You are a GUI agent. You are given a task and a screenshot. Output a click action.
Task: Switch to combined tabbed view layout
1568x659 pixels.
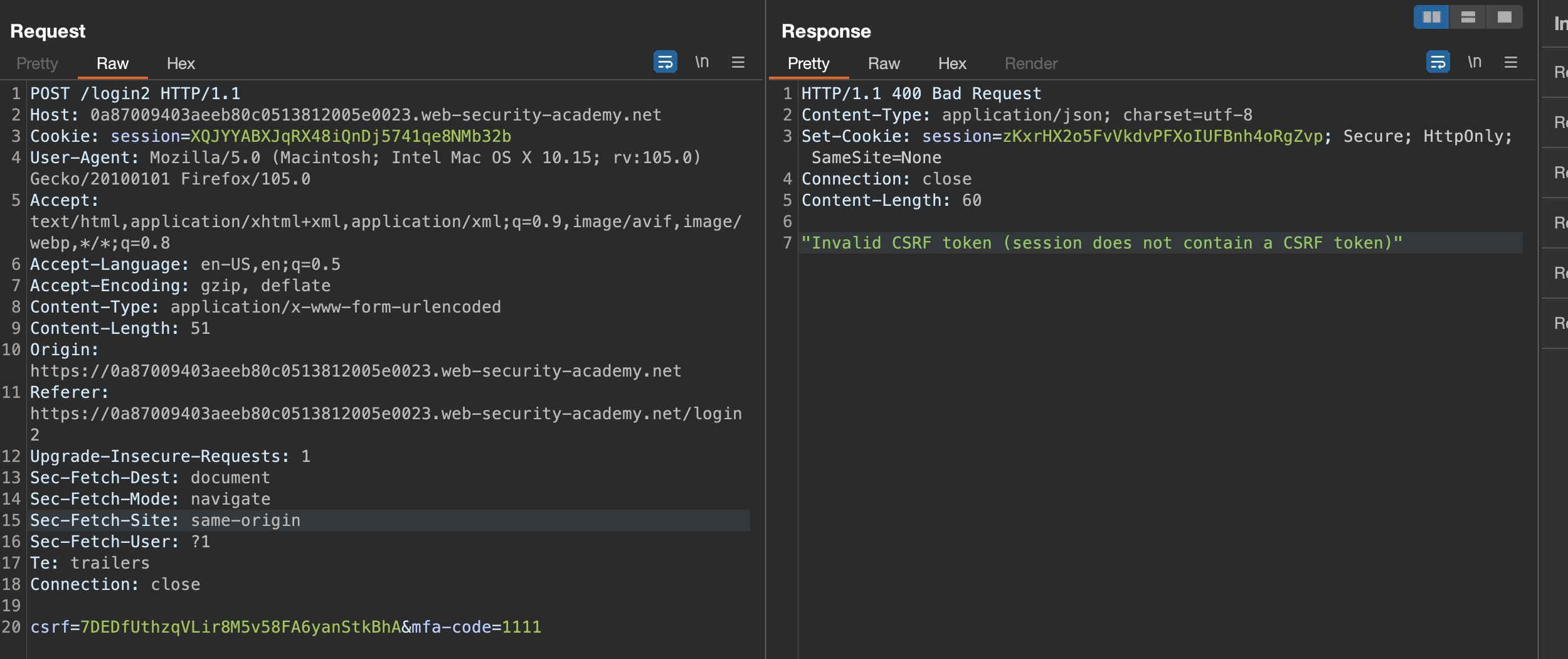(1504, 17)
